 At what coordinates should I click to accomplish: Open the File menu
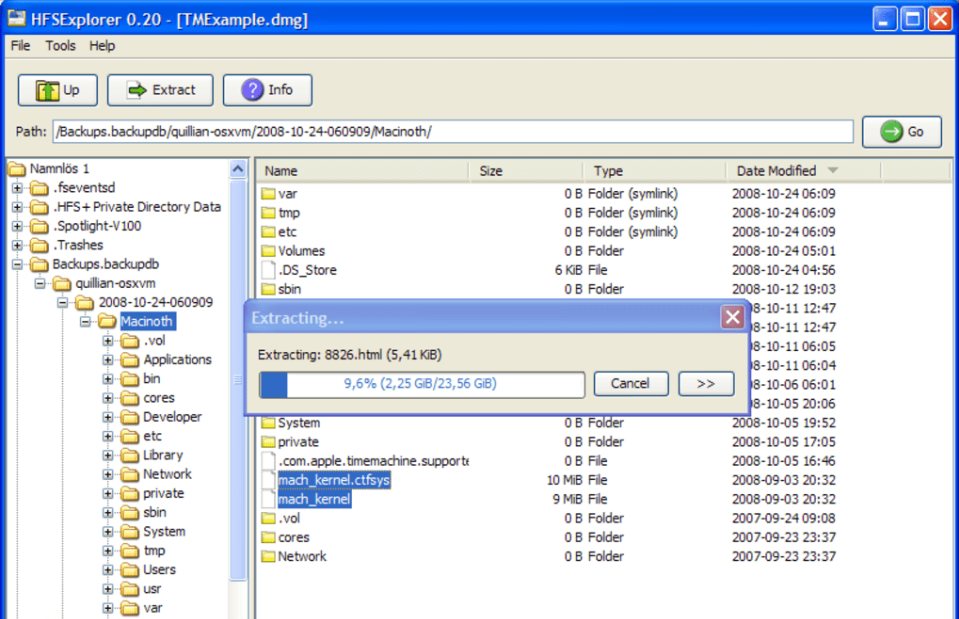click(20, 46)
